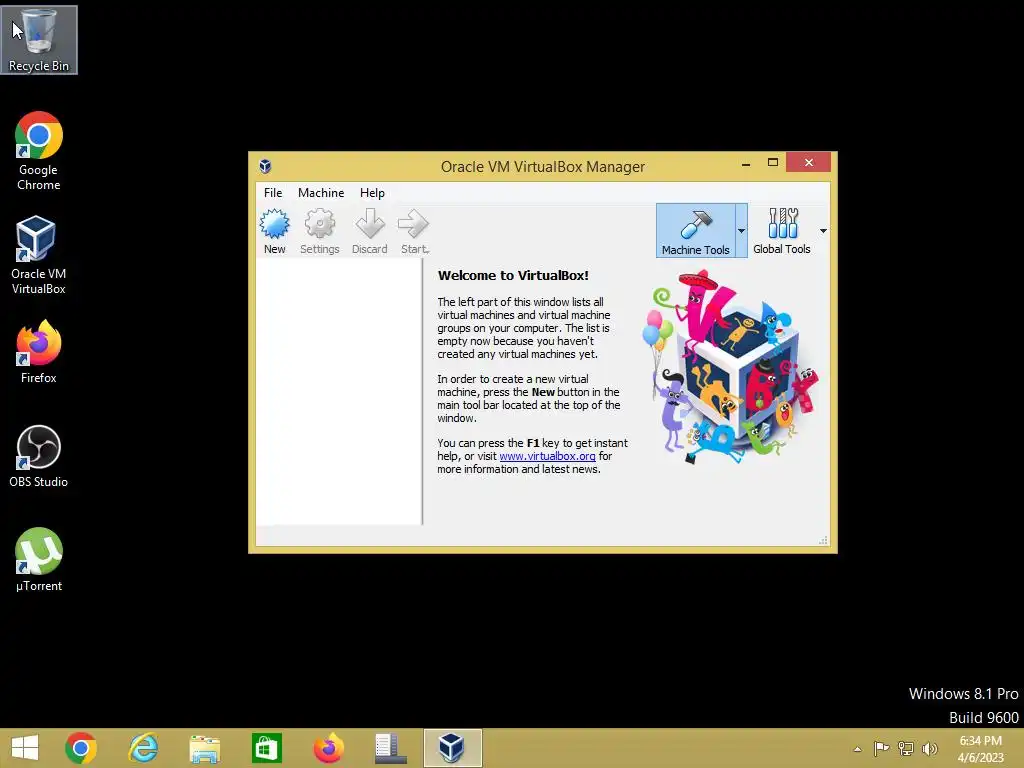This screenshot has height=768, width=1024.
Task: Show hidden tray icons arrow
Action: 857,749
